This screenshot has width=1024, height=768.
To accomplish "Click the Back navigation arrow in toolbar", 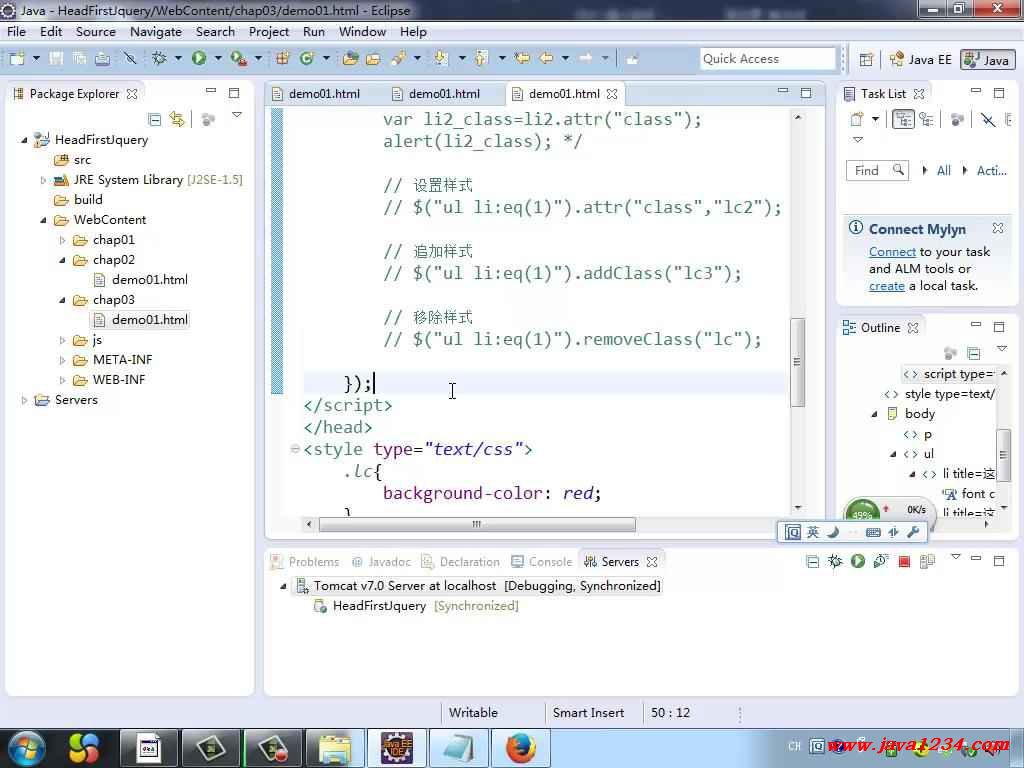I will point(546,59).
